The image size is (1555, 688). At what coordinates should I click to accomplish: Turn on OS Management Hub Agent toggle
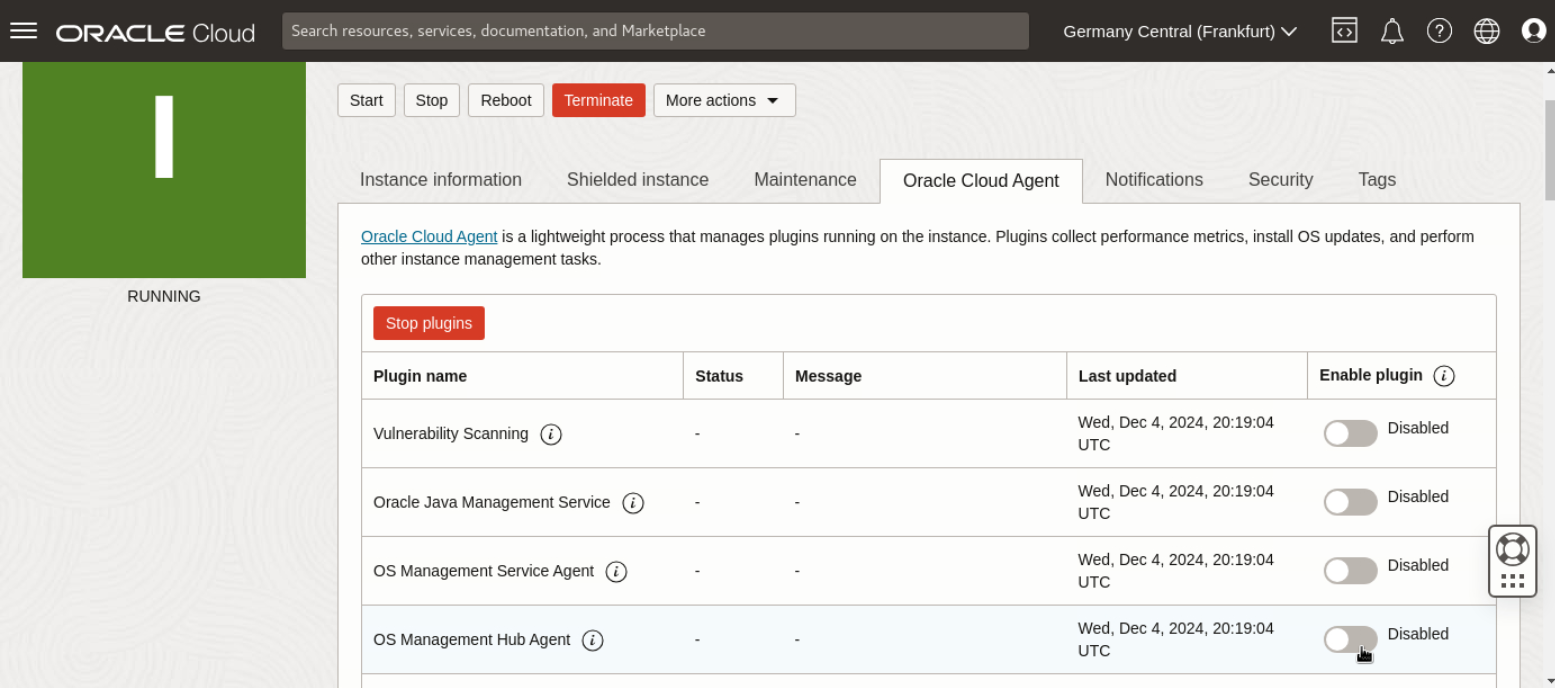pos(1350,639)
